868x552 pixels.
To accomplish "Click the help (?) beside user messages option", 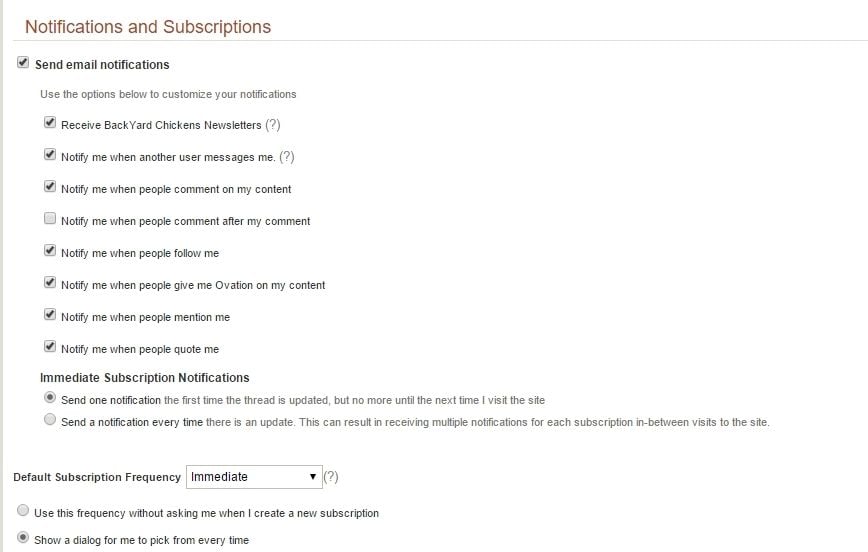I will [x=287, y=157].
